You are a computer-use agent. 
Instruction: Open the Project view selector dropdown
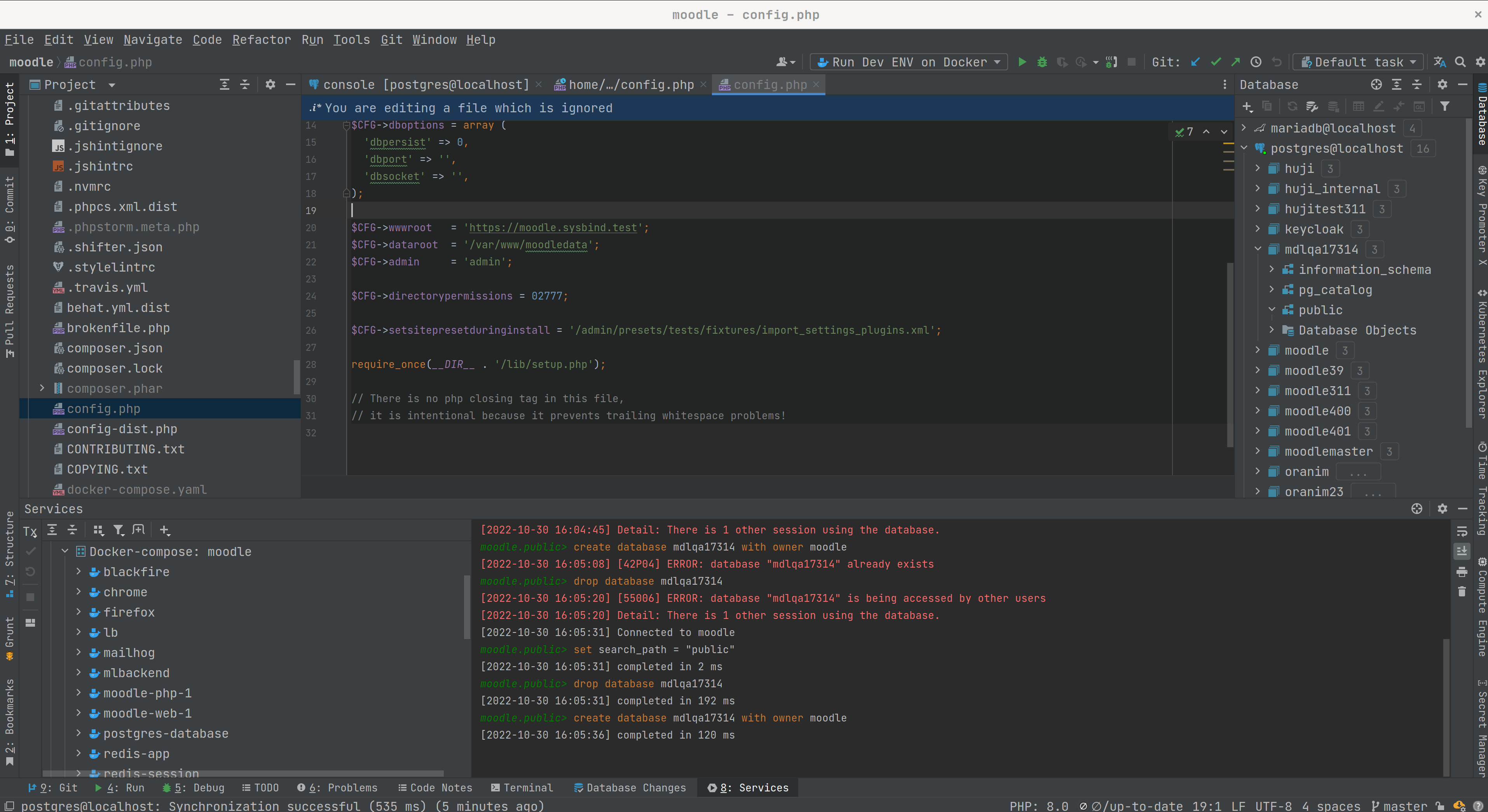pyautogui.click(x=112, y=85)
